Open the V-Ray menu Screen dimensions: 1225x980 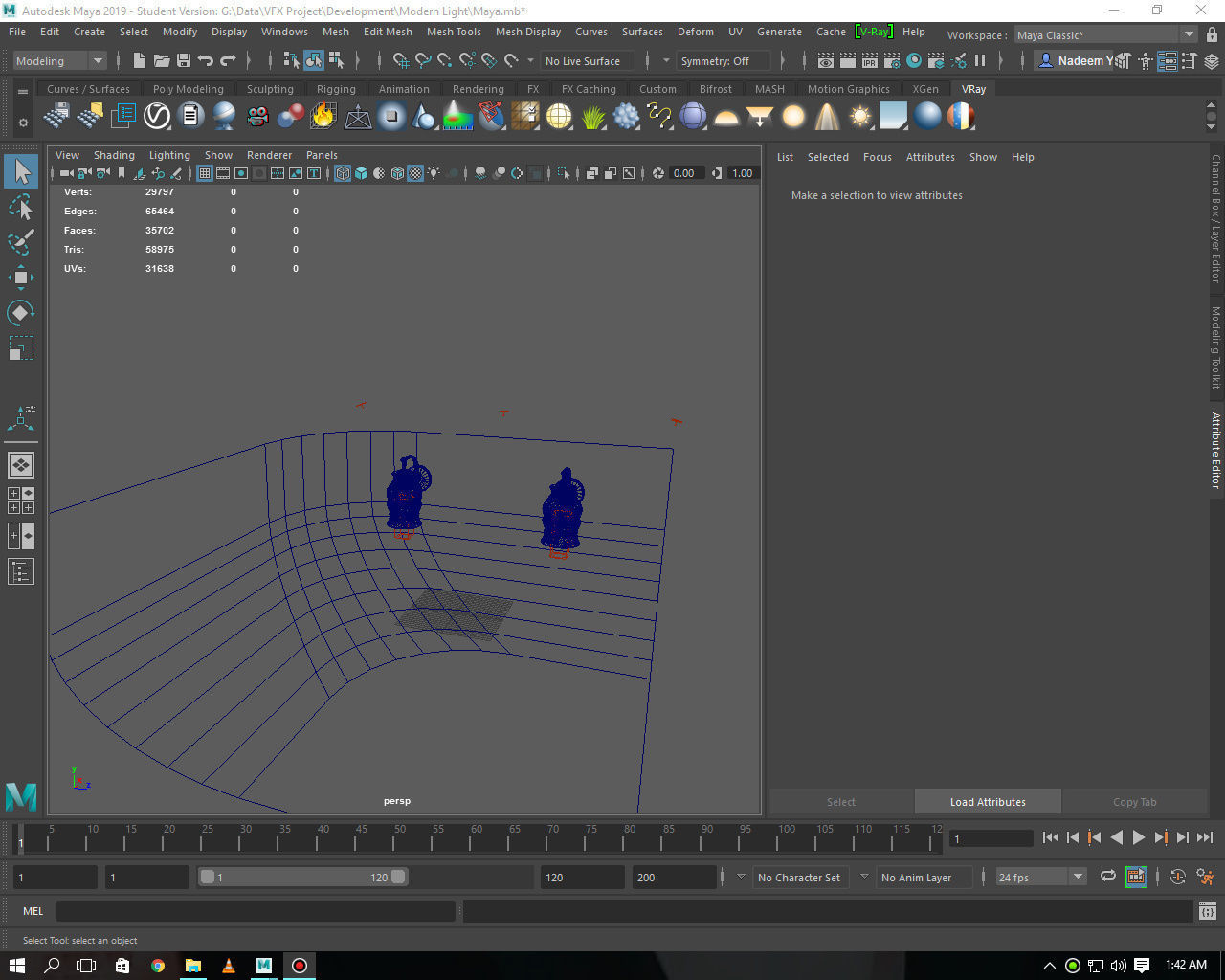point(873,32)
